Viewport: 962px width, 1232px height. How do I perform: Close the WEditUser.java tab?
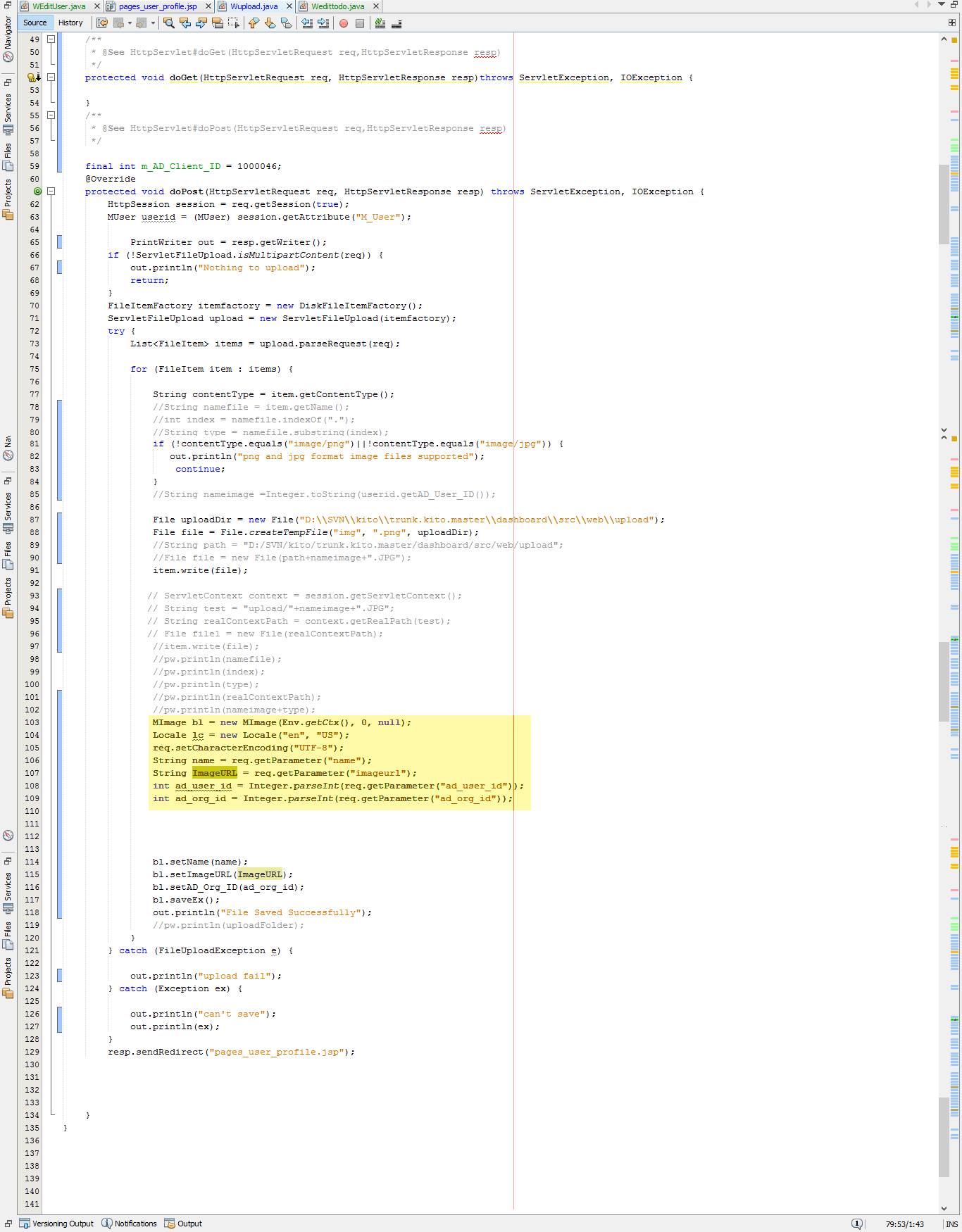[x=97, y=6]
